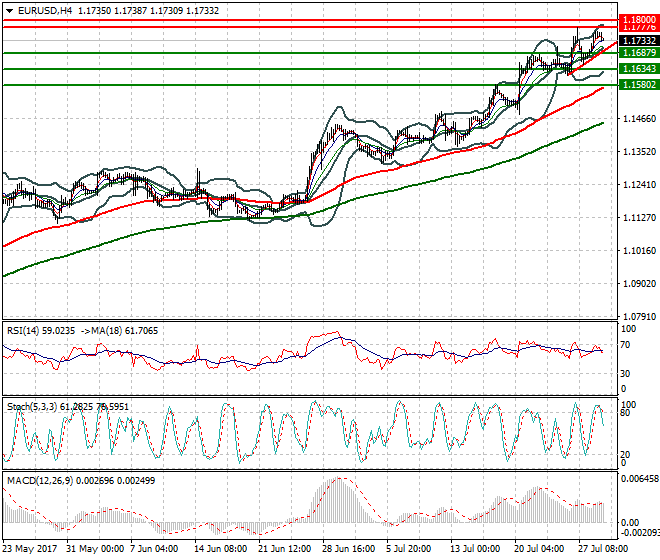Select the MA(18) 61.7065 value
The width and height of the screenshot is (660, 560).
(125, 331)
